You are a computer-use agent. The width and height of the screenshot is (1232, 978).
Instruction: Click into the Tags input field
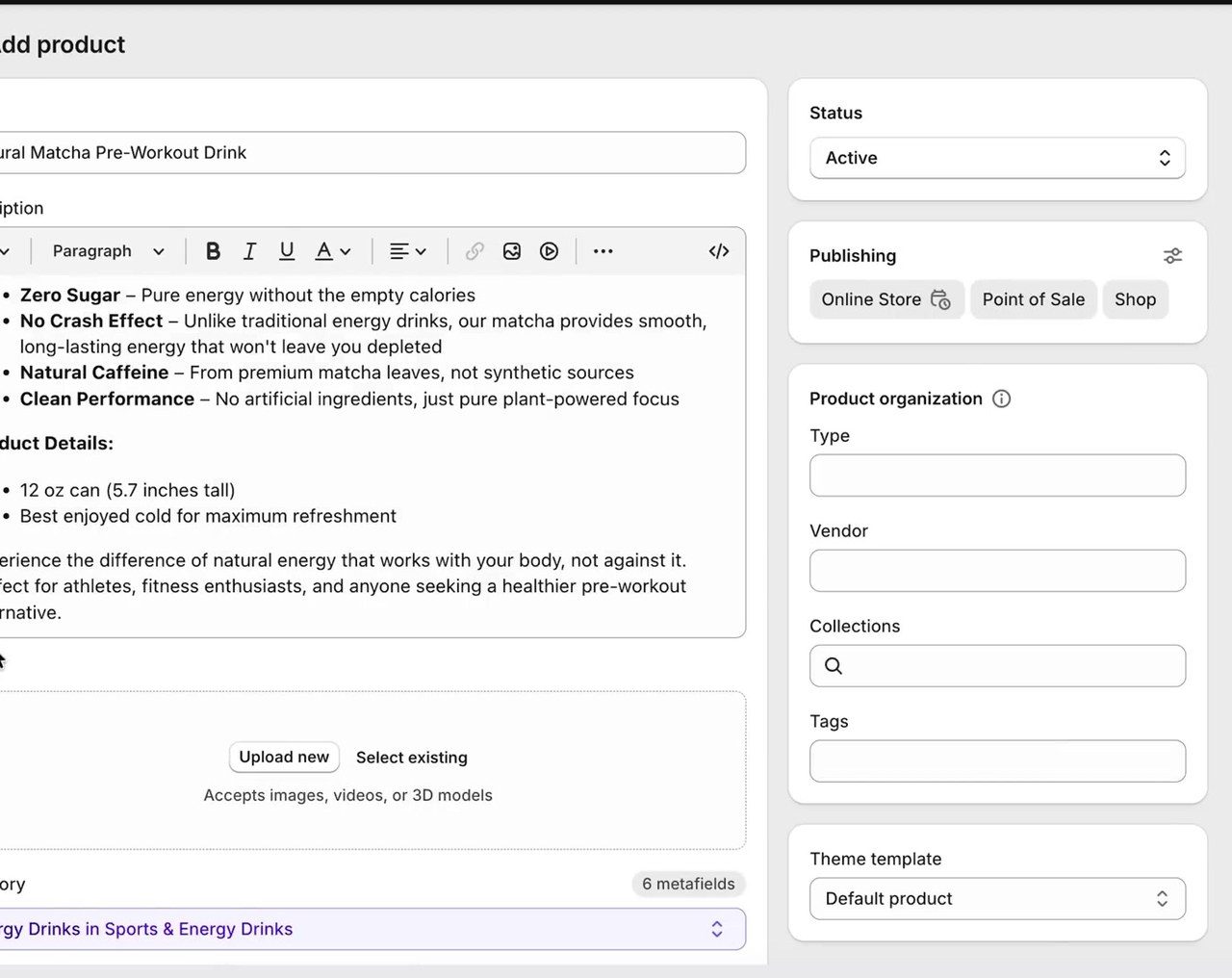click(997, 761)
